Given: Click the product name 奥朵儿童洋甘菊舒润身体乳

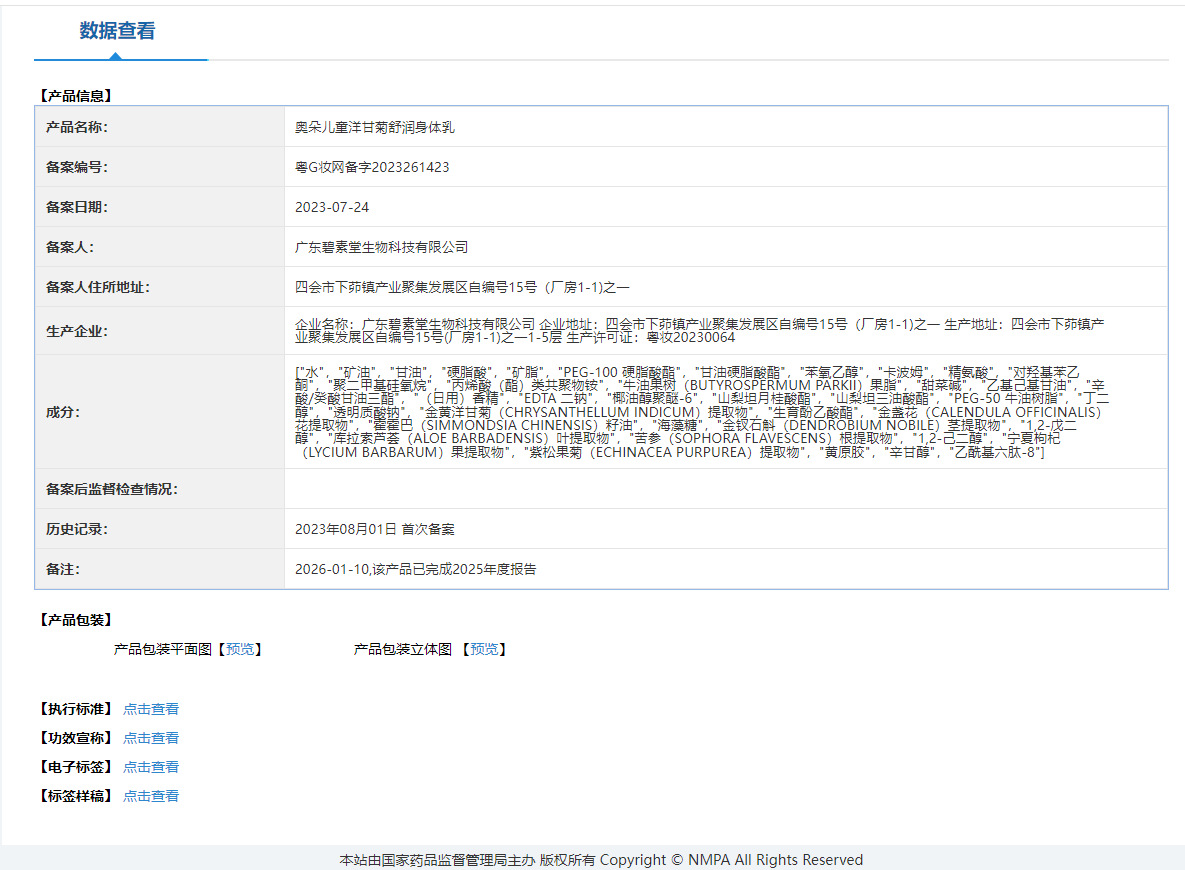Looking at the screenshot, I should [375, 127].
